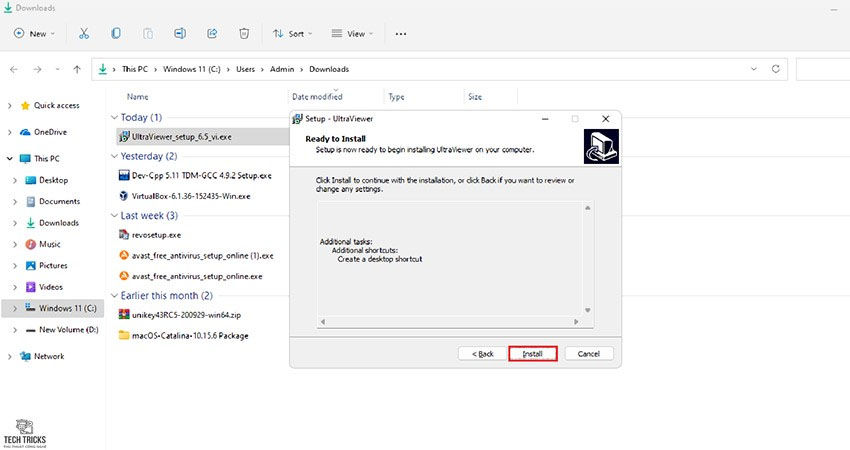This screenshot has height=450, width=850.
Task: Click the Delete trash icon in toolbar
Action: point(244,34)
